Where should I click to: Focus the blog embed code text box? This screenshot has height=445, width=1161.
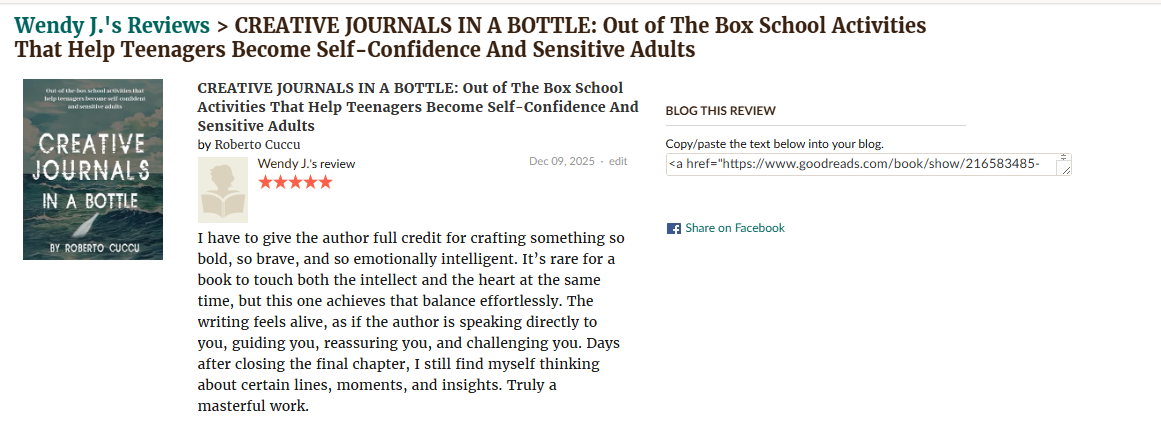point(860,164)
